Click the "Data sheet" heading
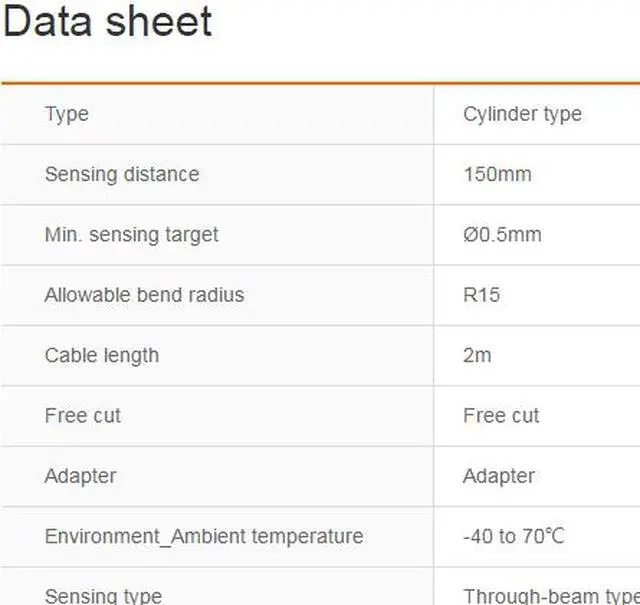Image resolution: width=640 pixels, height=605 pixels. [x=107, y=22]
